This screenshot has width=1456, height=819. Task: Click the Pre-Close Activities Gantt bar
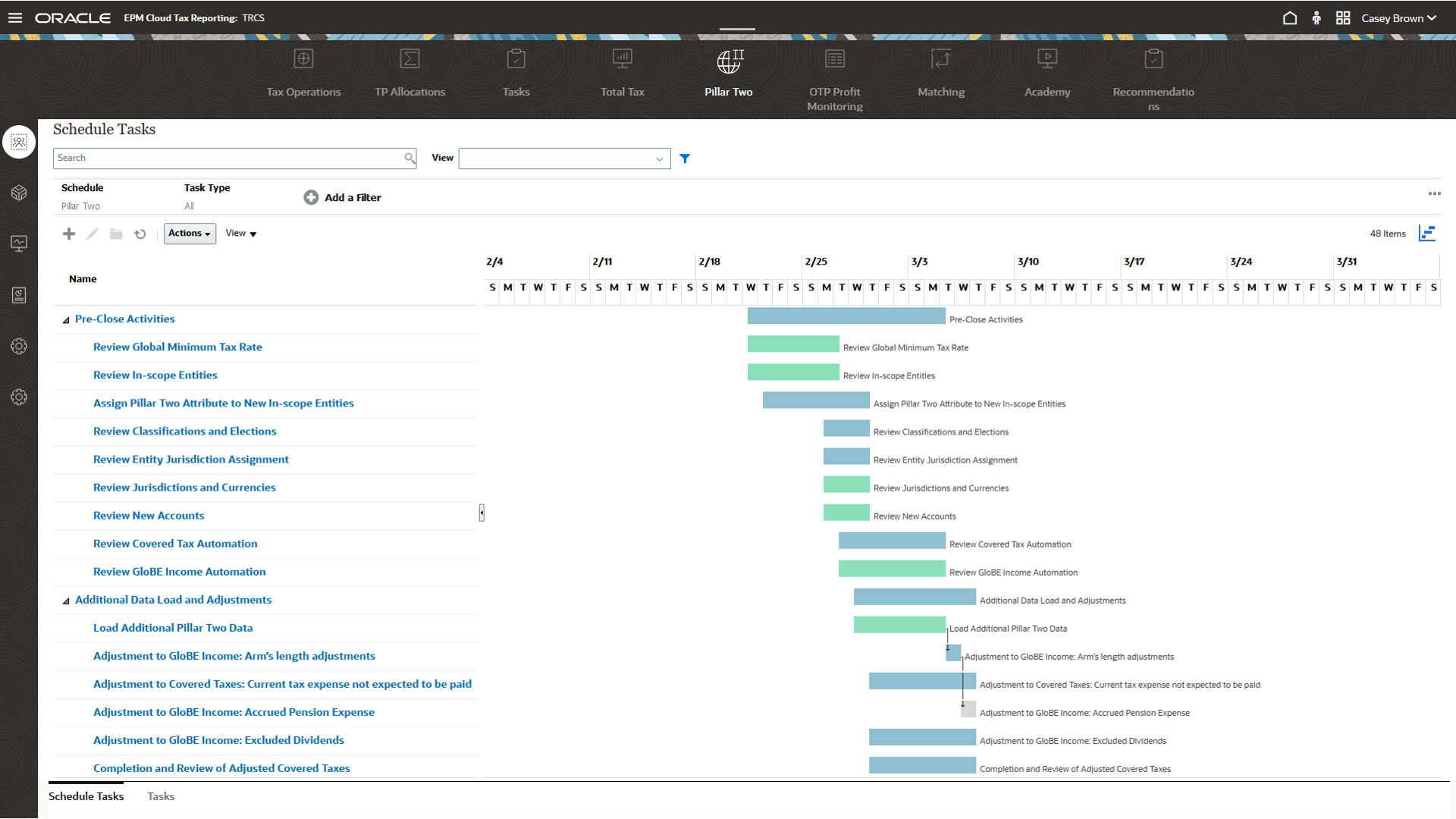[x=846, y=316]
